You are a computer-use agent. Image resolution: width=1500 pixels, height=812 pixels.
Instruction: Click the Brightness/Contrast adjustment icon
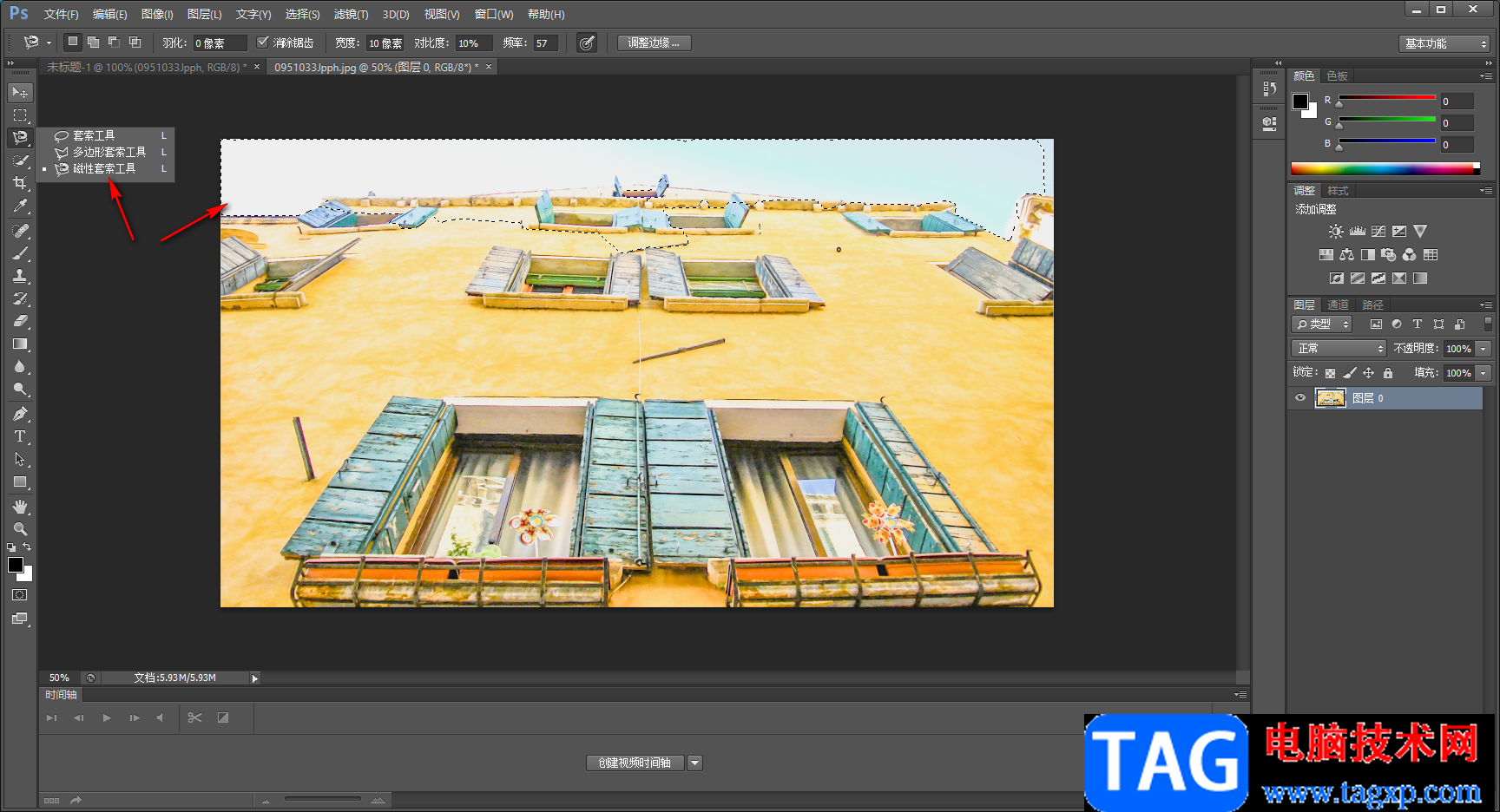click(x=1336, y=232)
